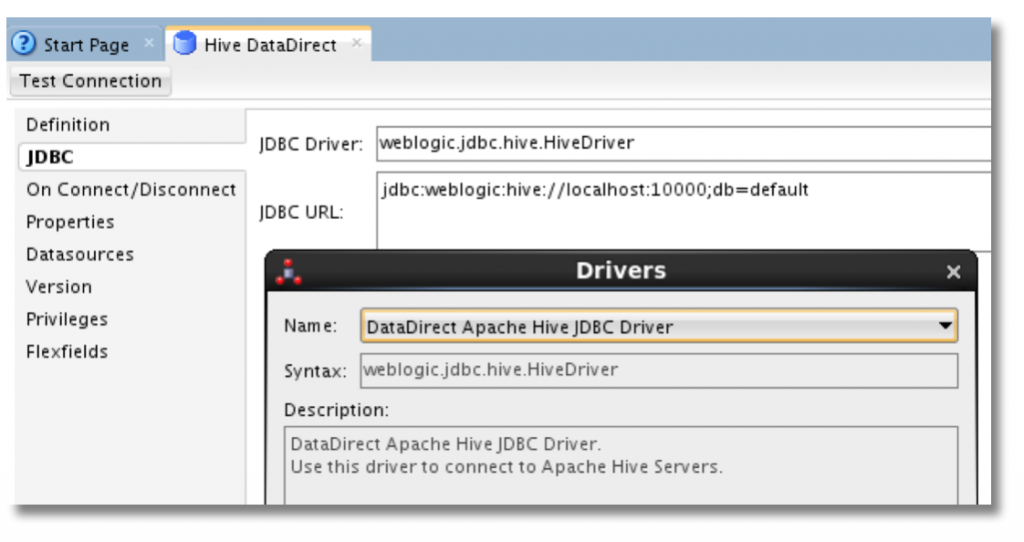Open the driver Name dropdown
The width and height of the screenshot is (1024, 542).
click(x=659, y=326)
